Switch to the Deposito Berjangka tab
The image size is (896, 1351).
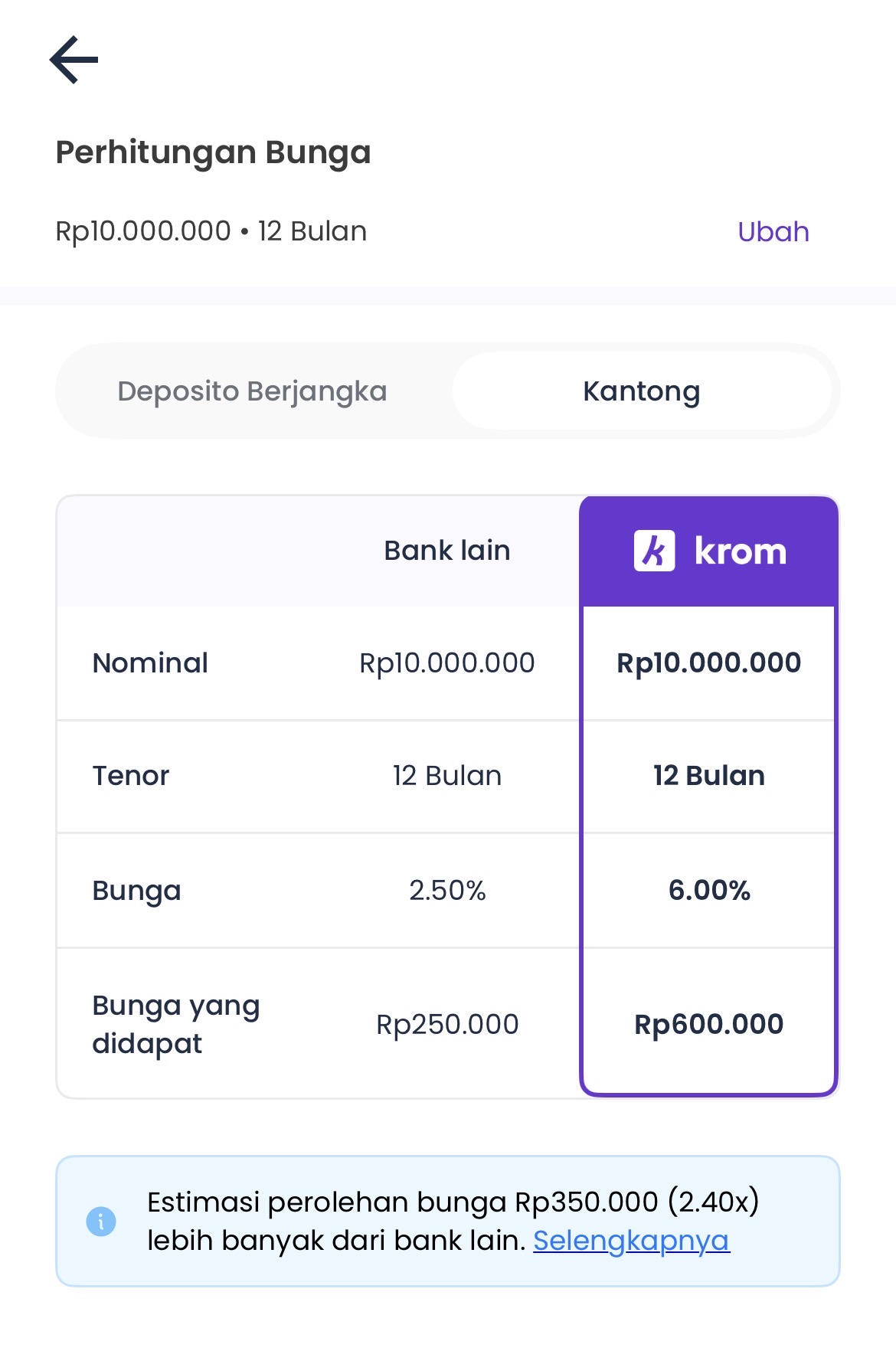(x=252, y=391)
